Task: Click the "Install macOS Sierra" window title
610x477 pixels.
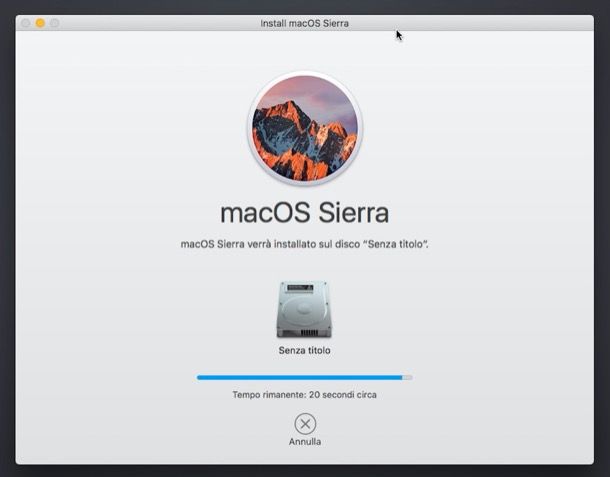Action: coord(305,23)
